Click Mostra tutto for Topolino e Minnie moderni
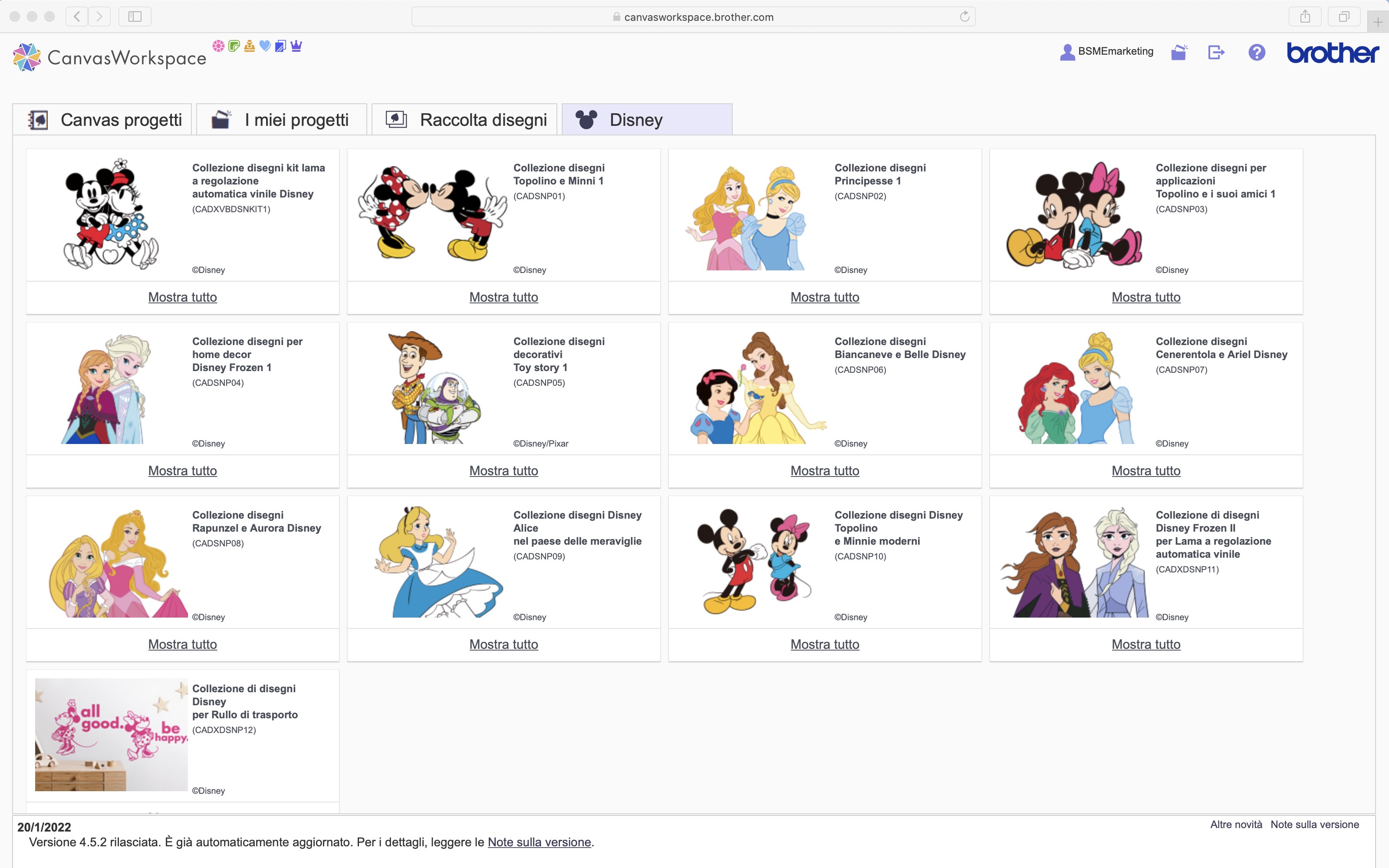The width and height of the screenshot is (1389, 868). (825, 644)
